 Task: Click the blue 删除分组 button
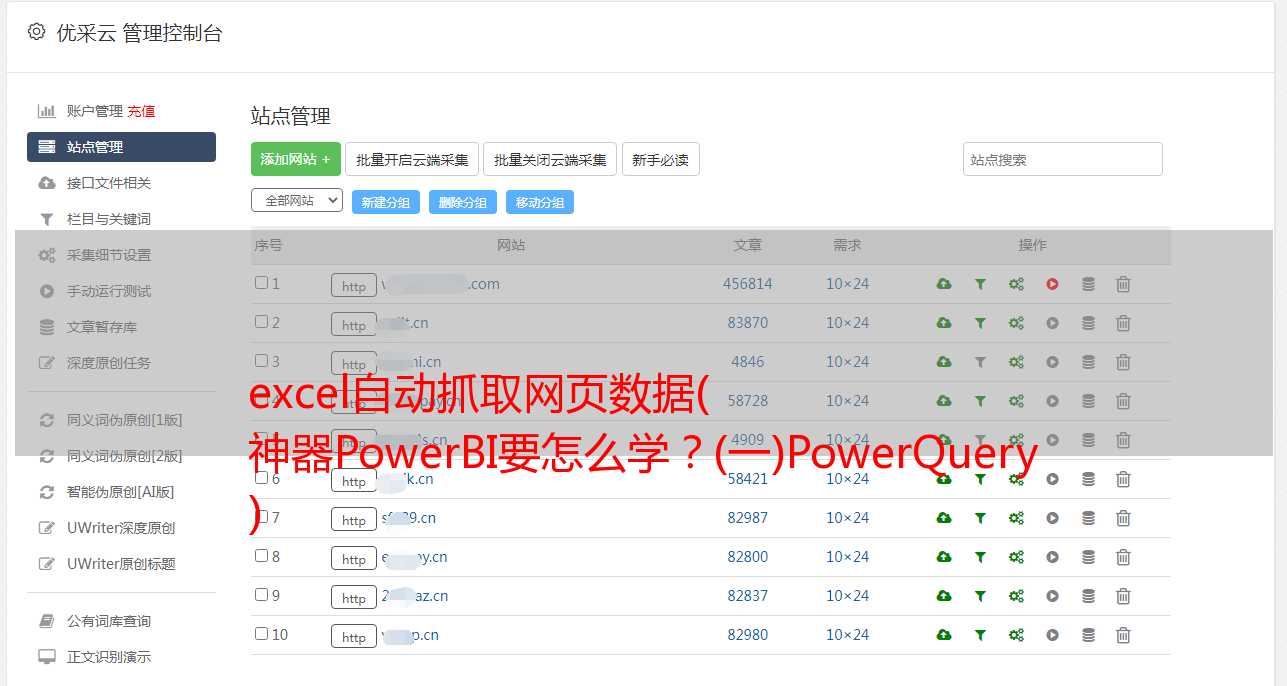tap(463, 202)
